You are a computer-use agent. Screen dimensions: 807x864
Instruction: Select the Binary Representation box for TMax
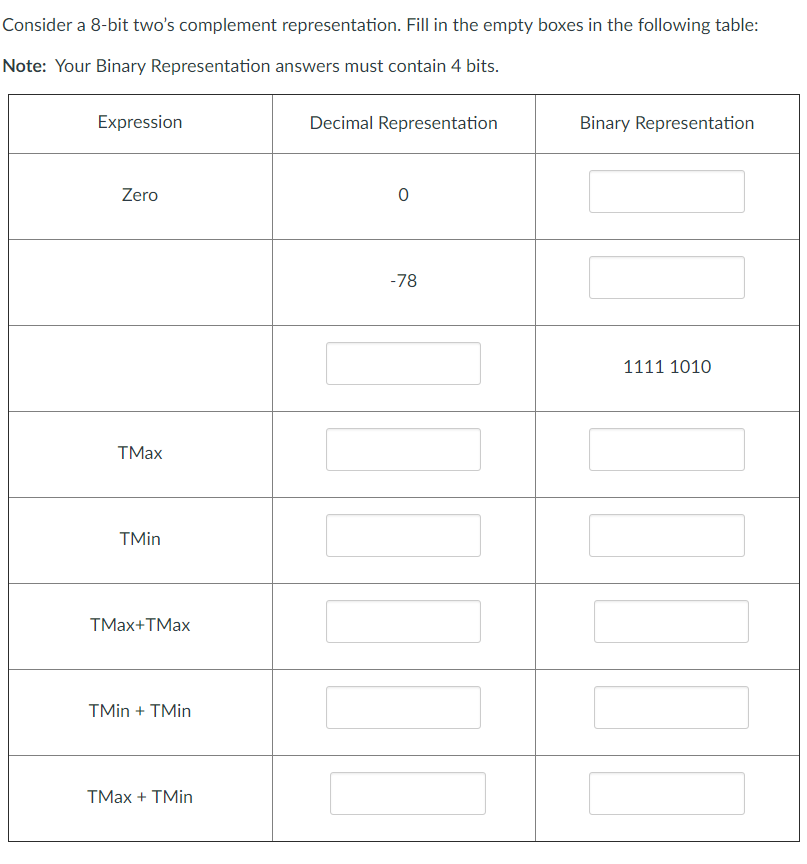pos(666,449)
